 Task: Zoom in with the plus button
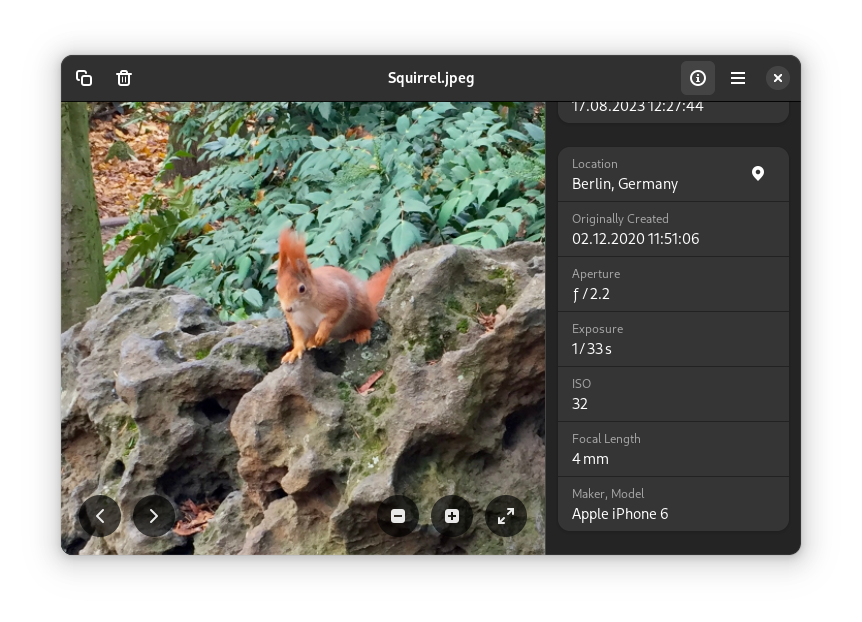(452, 516)
